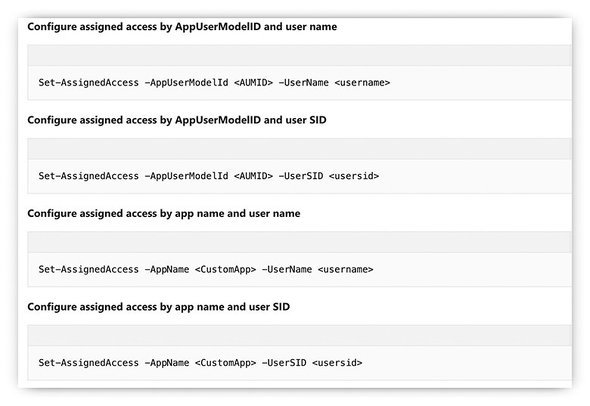Viewport: 590px width, 406px height.
Task: Click gray header bar of first code block
Action: (300, 56)
